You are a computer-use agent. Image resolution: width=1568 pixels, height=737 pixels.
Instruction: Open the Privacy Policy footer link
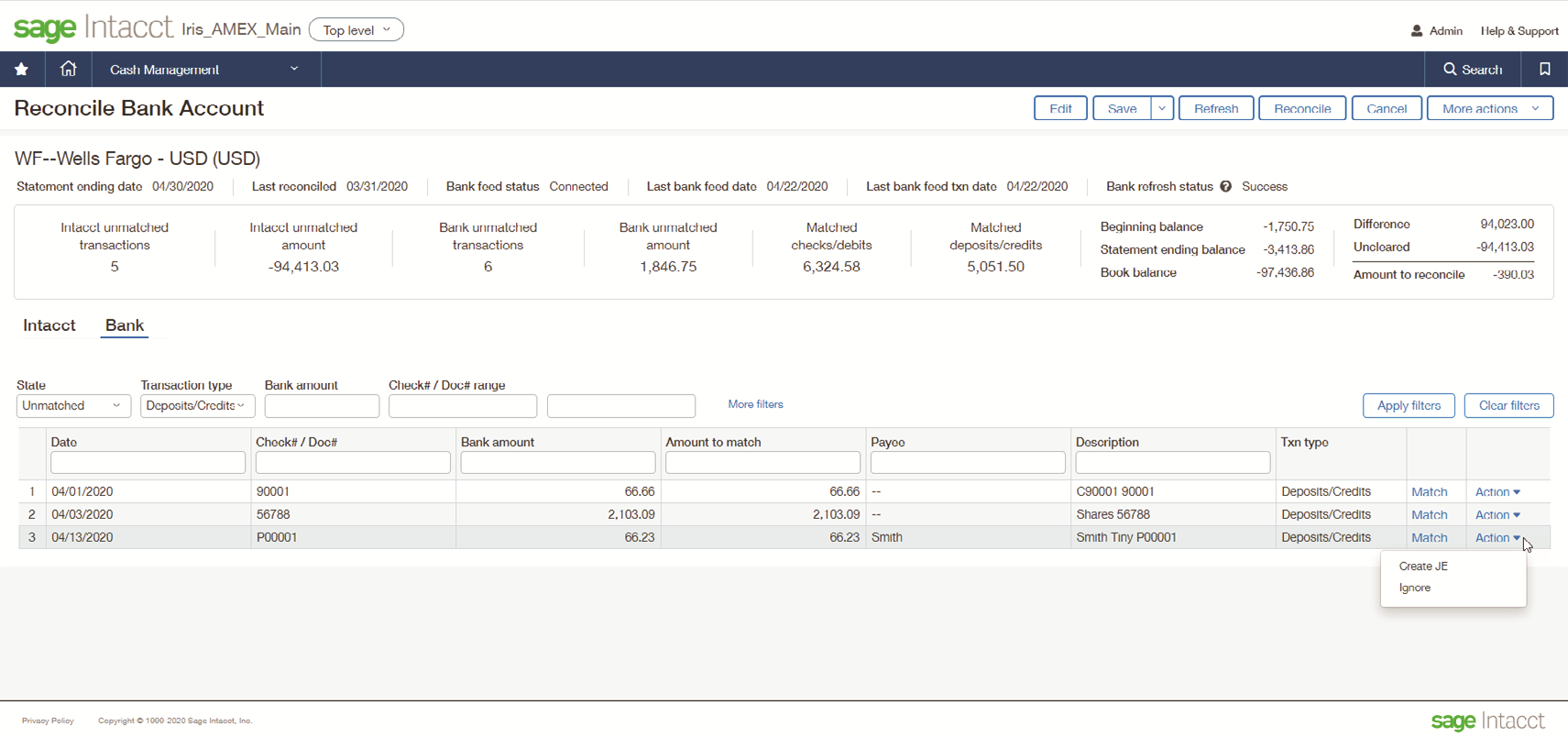[48, 720]
